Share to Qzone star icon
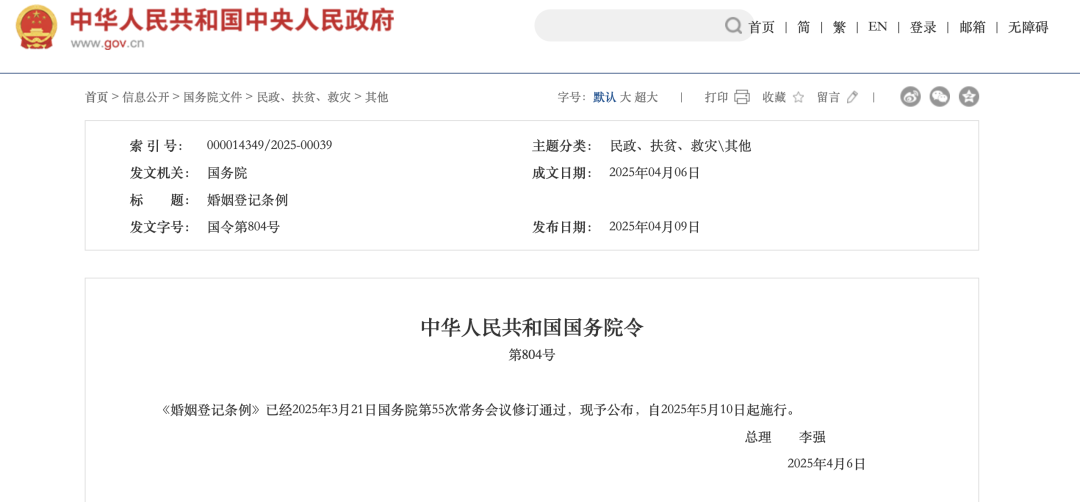1080x502 pixels. [969, 97]
